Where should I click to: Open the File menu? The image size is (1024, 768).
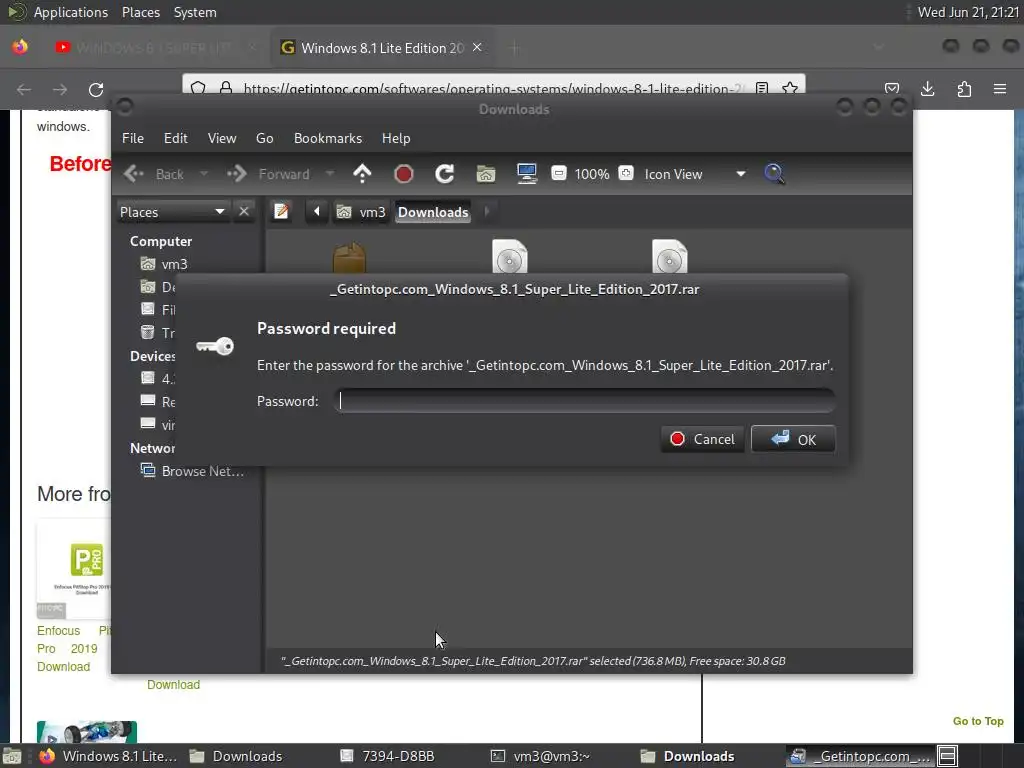(x=133, y=138)
